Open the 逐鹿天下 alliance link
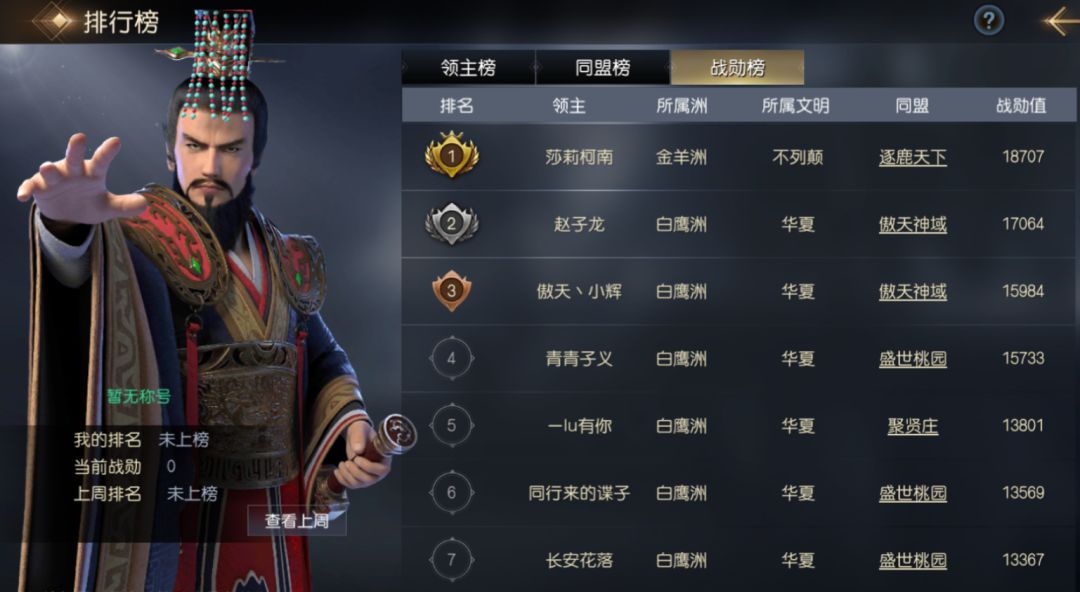 click(913, 157)
